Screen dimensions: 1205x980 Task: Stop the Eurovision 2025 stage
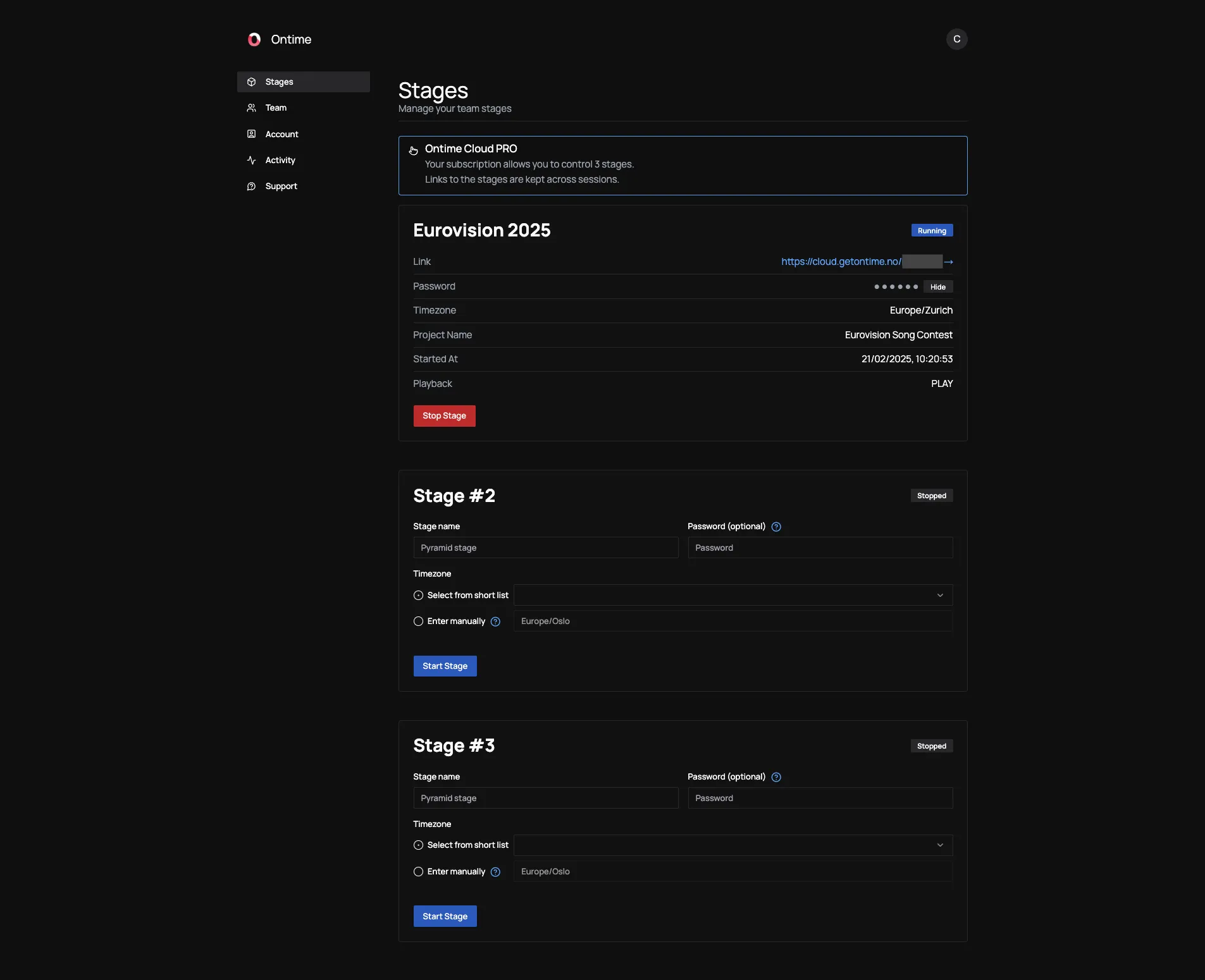(x=444, y=415)
